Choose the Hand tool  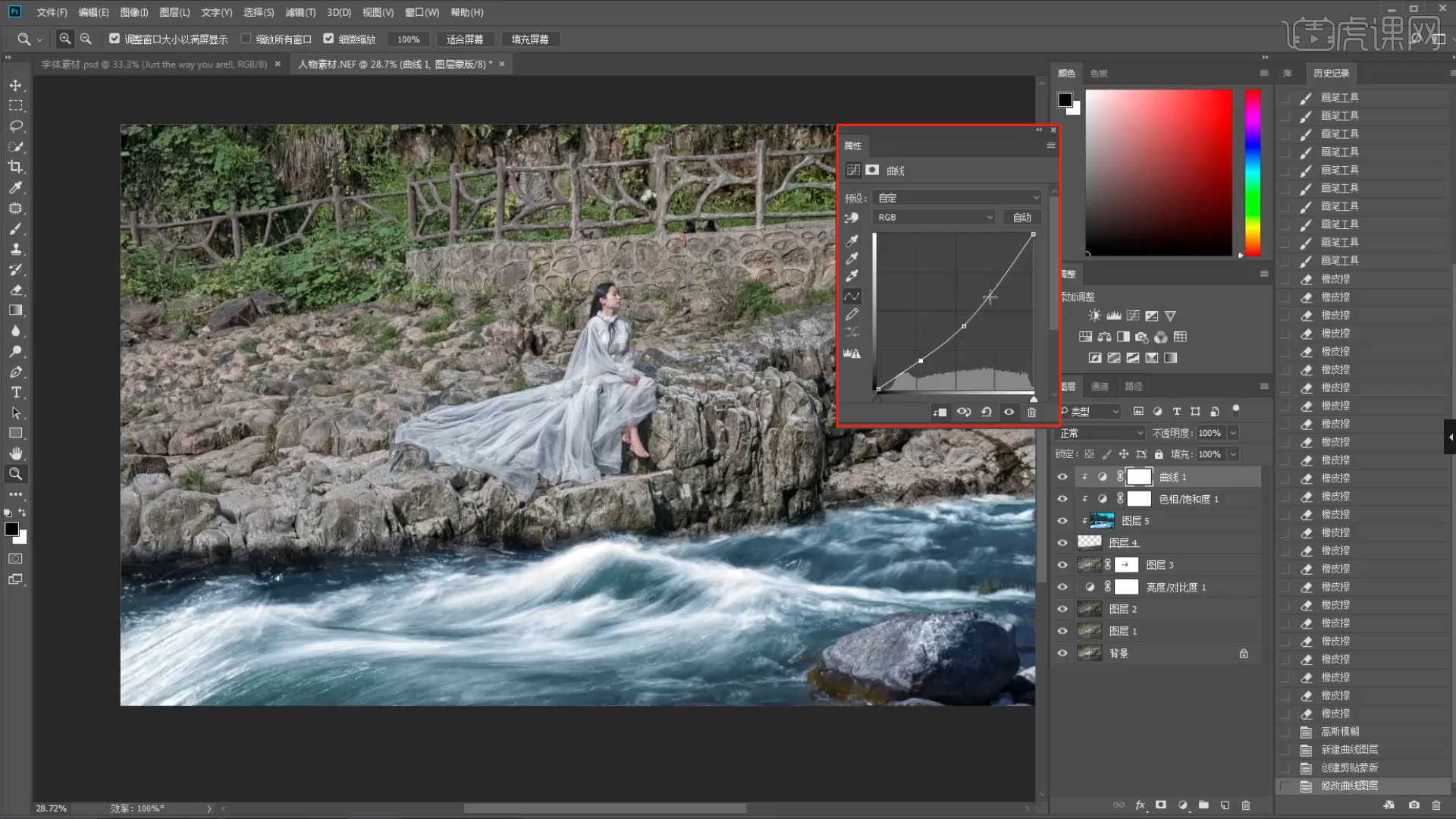pos(15,453)
